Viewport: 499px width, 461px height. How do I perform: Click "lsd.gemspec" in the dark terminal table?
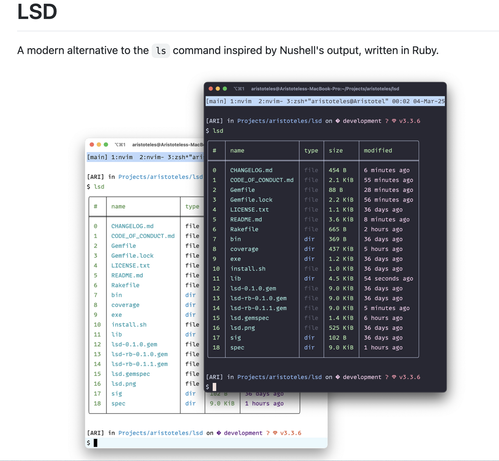(249, 318)
